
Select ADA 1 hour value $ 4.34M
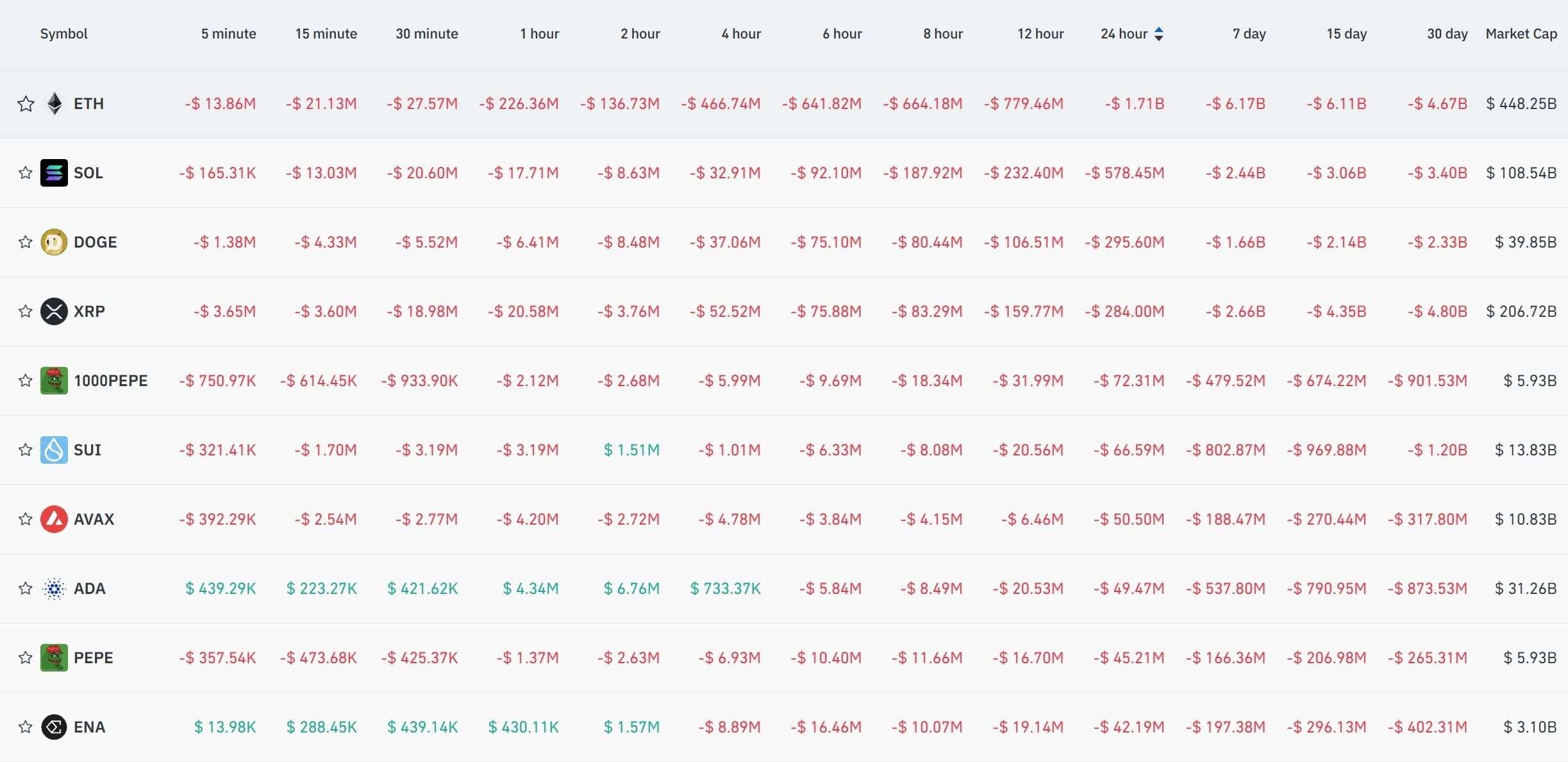531,589
